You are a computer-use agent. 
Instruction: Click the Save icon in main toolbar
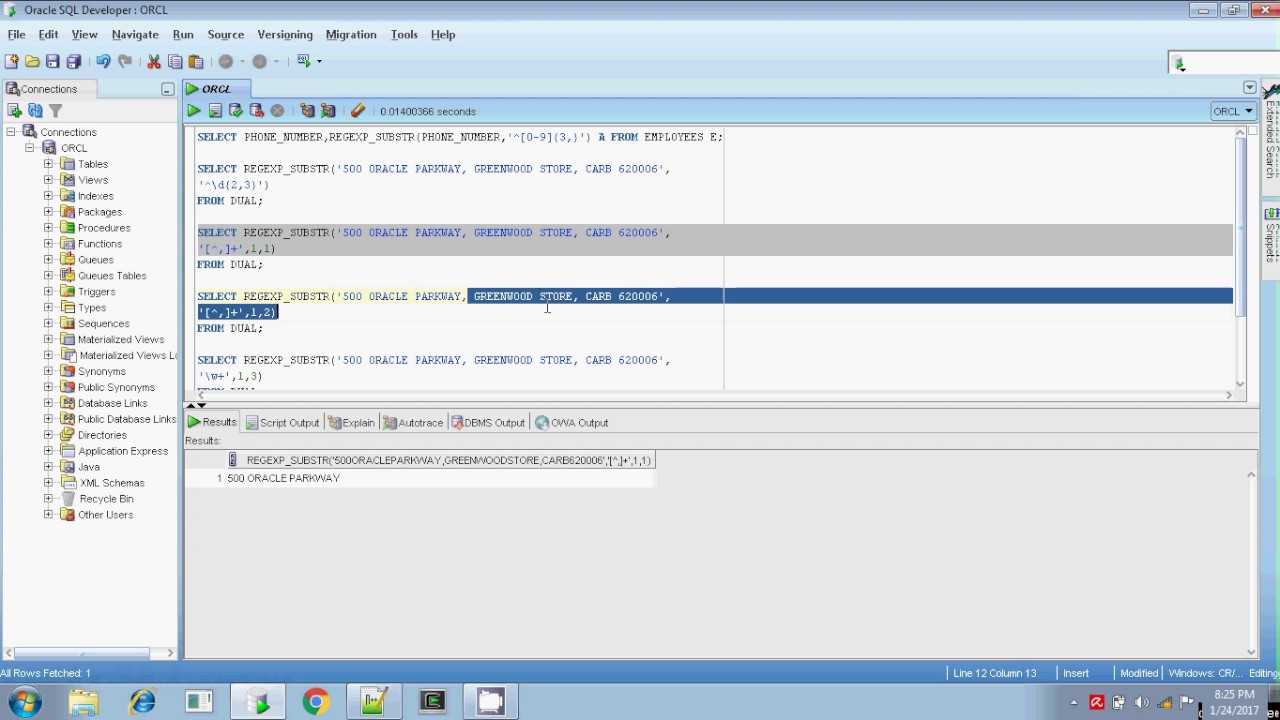(x=52, y=62)
